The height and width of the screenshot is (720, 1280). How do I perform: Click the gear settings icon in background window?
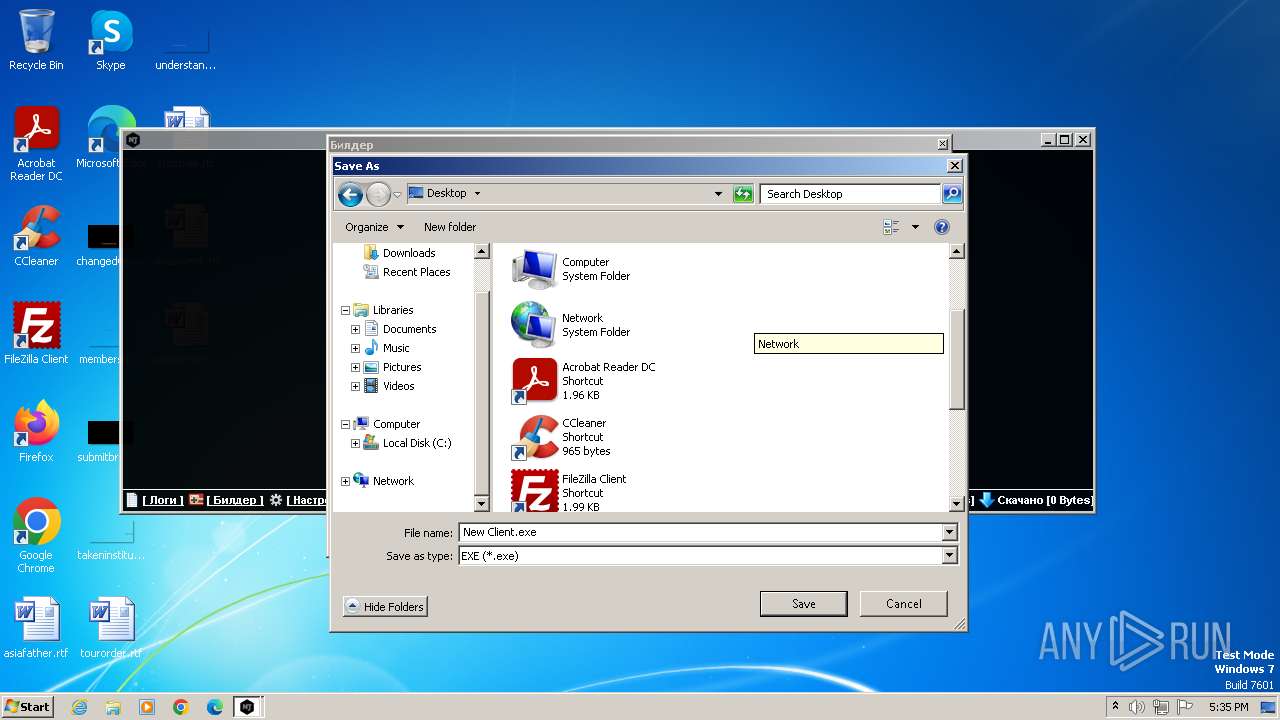pyautogui.click(x=276, y=500)
